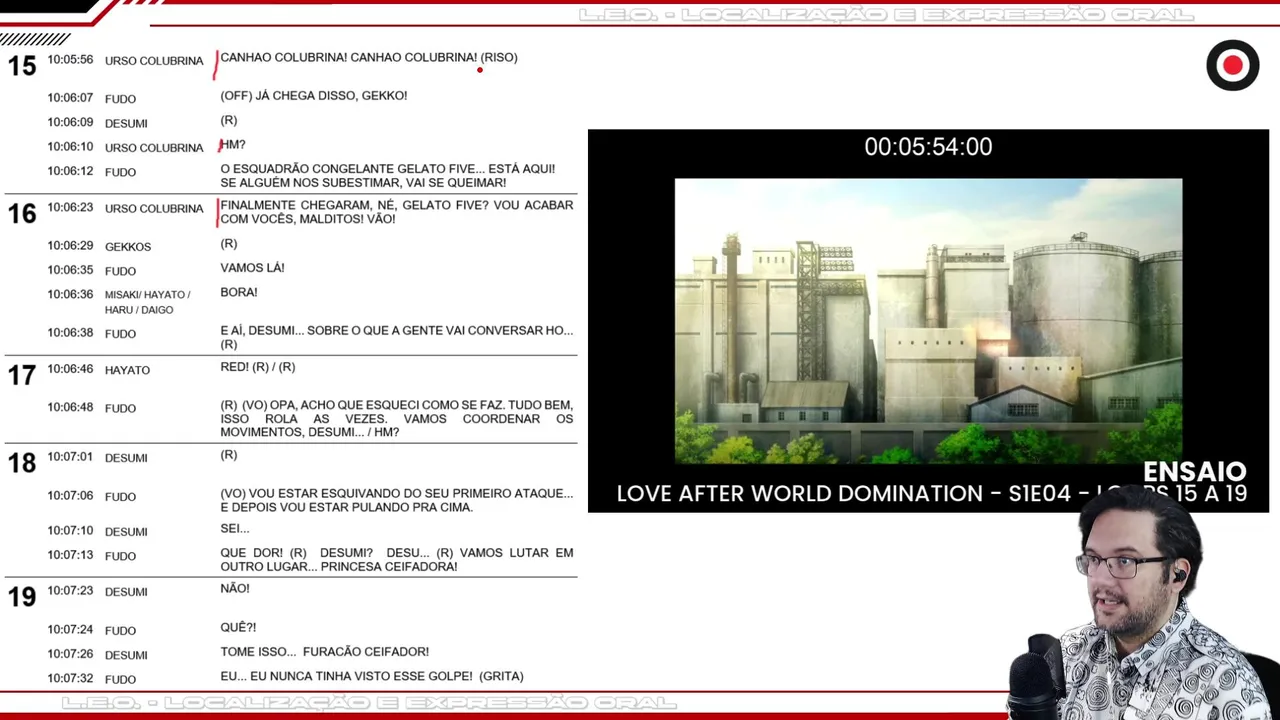Select loop number 17
1280x720 pixels.
(x=22, y=375)
